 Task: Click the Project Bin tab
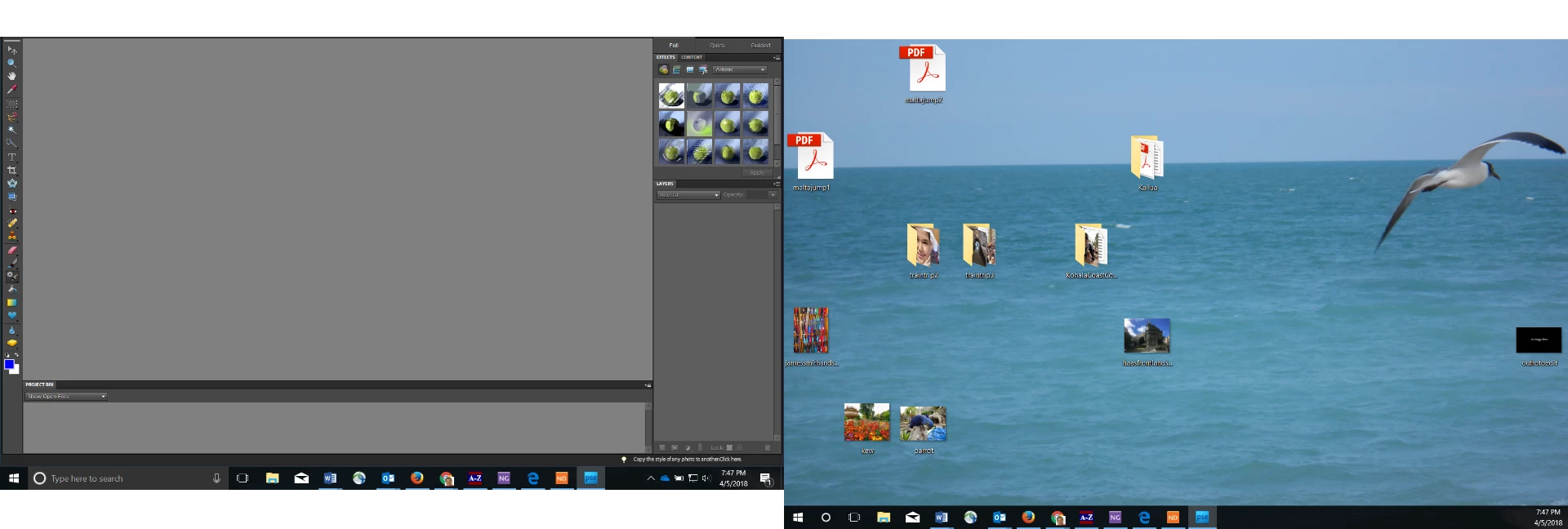[39, 385]
